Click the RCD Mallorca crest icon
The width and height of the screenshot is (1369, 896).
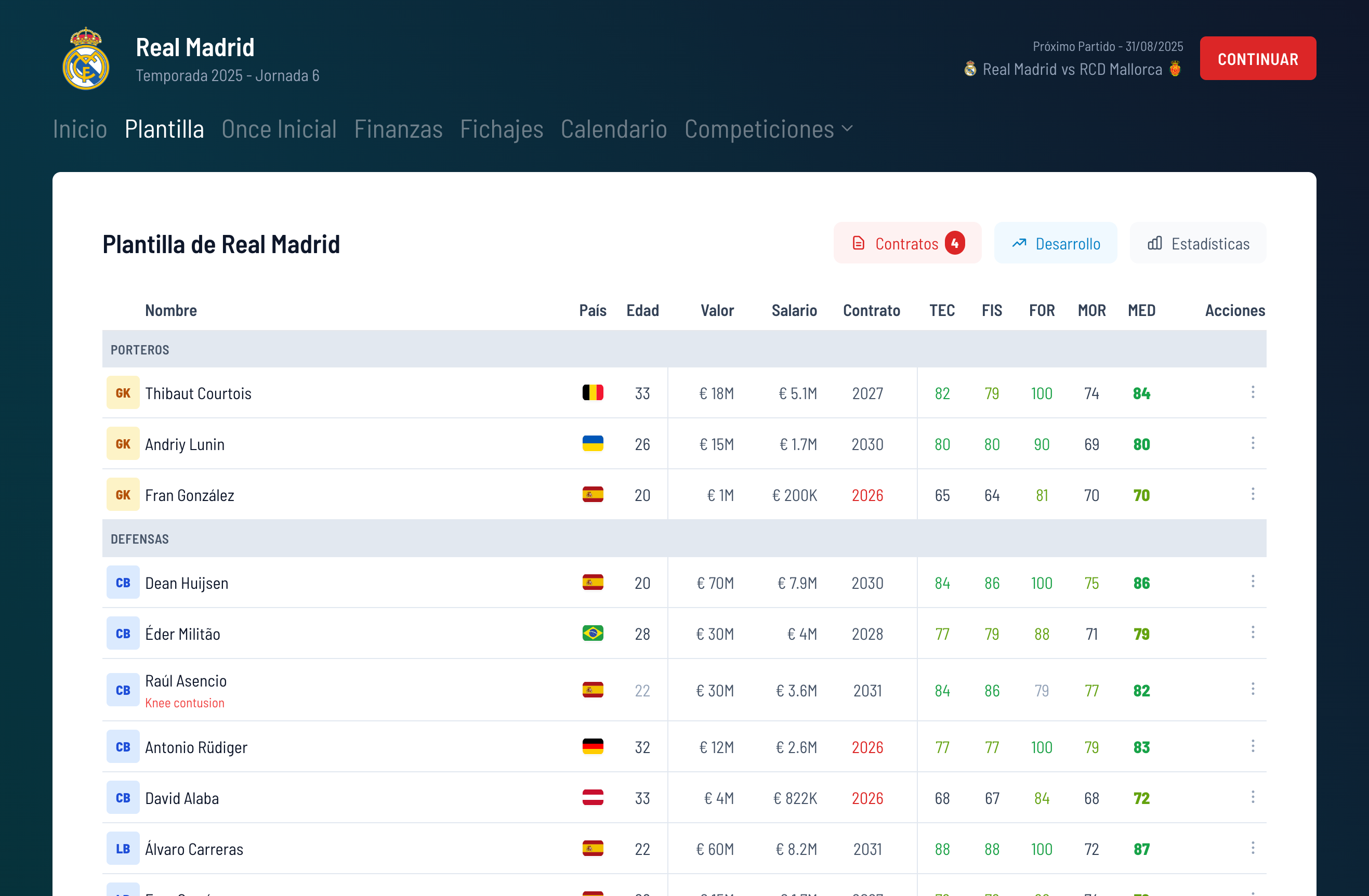[1175, 69]
